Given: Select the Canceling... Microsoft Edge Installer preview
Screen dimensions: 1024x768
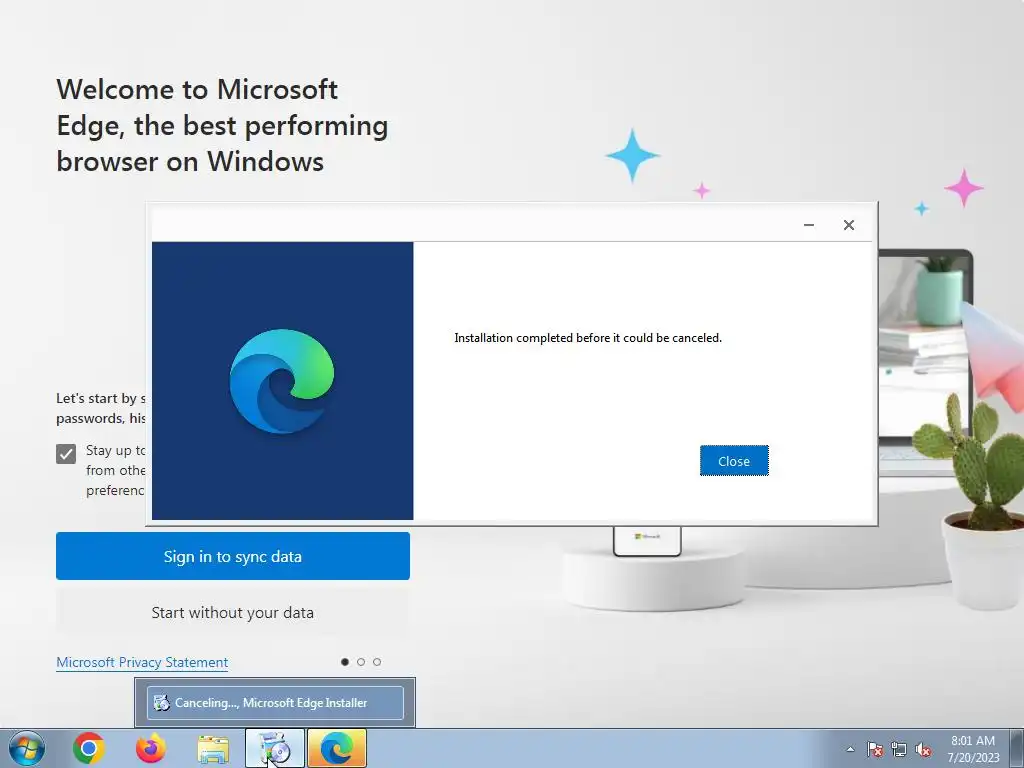Looking at the screenshot, I should tap(275, 703).
